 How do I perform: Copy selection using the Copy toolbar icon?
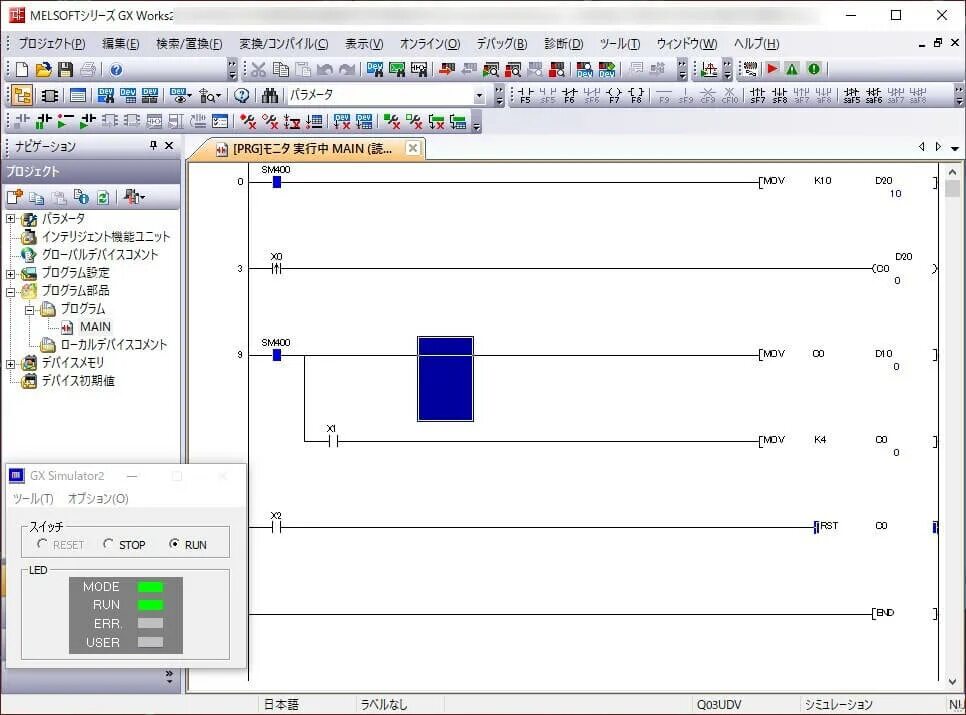coord(280,70)
